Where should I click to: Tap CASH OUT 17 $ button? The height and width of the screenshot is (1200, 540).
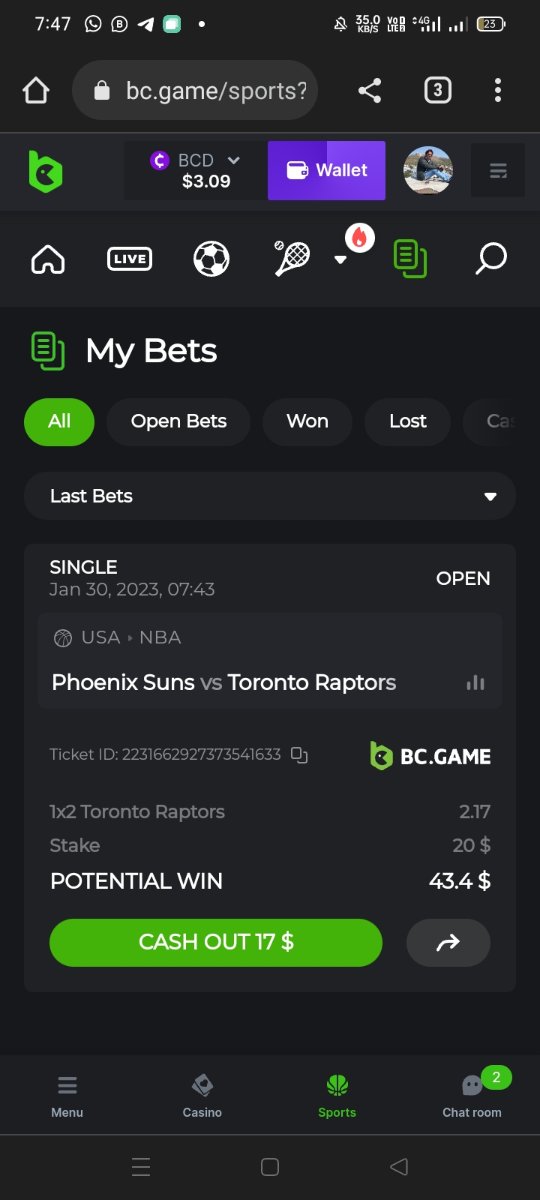tap(216, 942)
